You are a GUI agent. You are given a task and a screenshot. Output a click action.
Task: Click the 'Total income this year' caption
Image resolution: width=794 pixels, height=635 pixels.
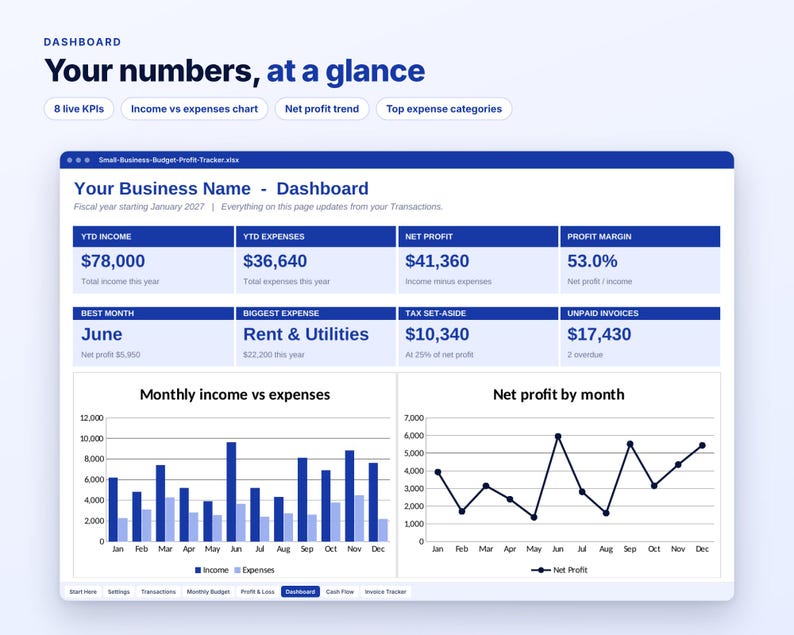(x=120, y=281)
